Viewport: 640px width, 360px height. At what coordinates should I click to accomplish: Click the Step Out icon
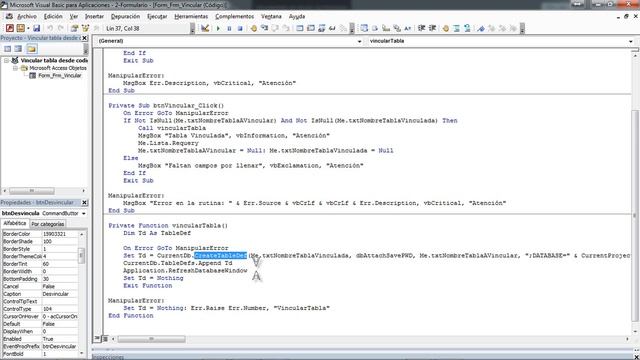pyautogui.click(x=286, y=28)
